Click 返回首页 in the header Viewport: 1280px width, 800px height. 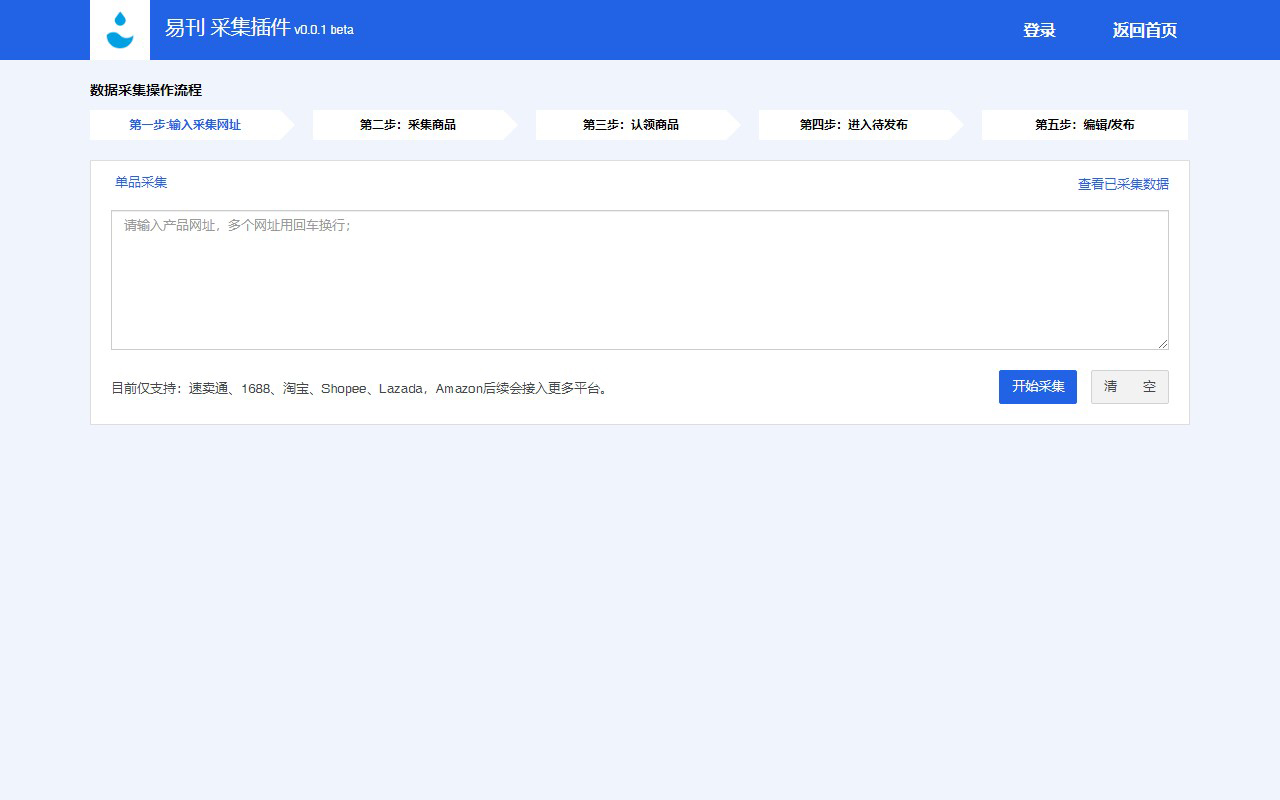[1143, 30]
